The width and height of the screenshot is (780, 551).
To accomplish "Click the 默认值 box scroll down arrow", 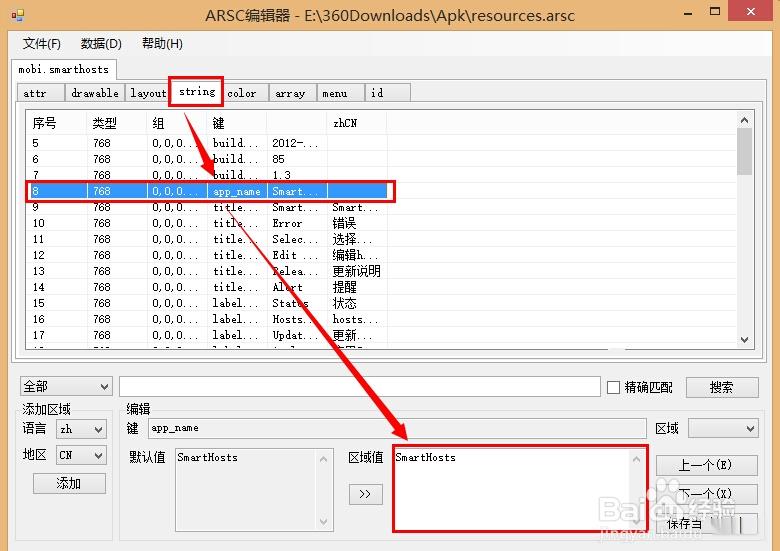I will [324, 521].
